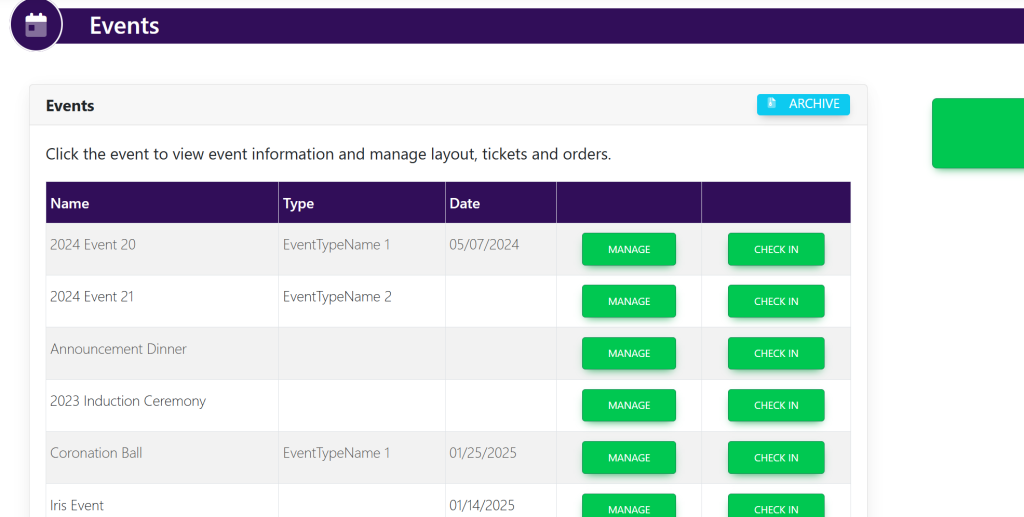Viewport: 1024px width, 517px height.
Task: Sort table by Date column header
Action: pyautogui.click(x=464, y=203)
